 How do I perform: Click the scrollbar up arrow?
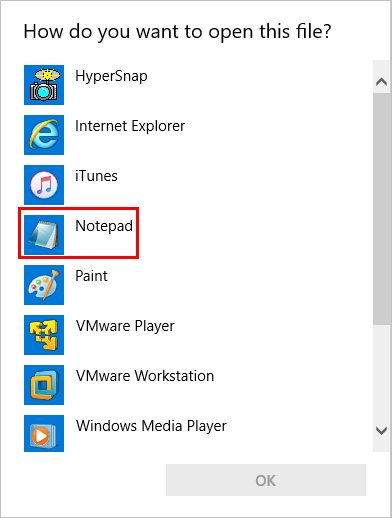pyautogui.click(x=381, y=82)
